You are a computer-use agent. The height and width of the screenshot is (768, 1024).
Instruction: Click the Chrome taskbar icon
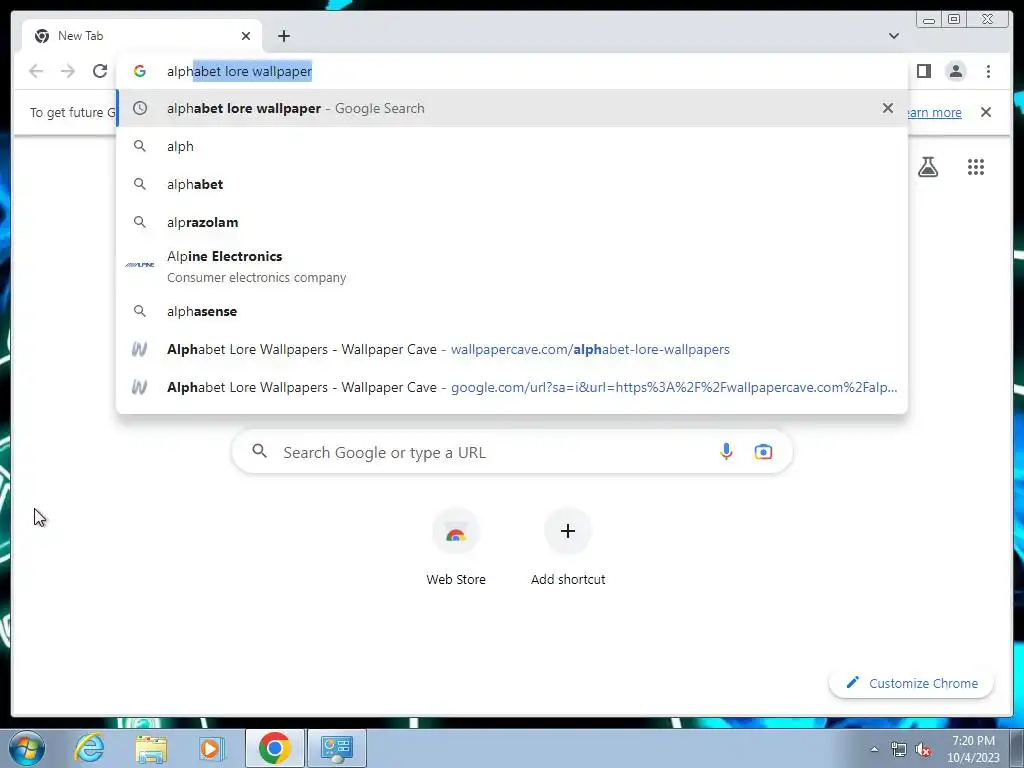click(x=274, y=748)
